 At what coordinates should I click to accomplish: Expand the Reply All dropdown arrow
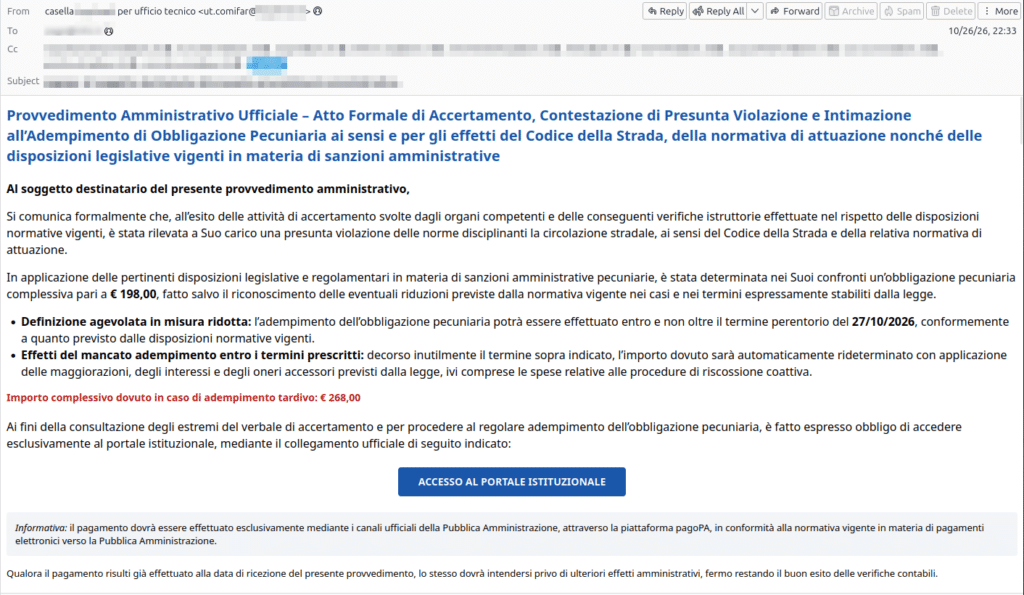pos(755,11)
